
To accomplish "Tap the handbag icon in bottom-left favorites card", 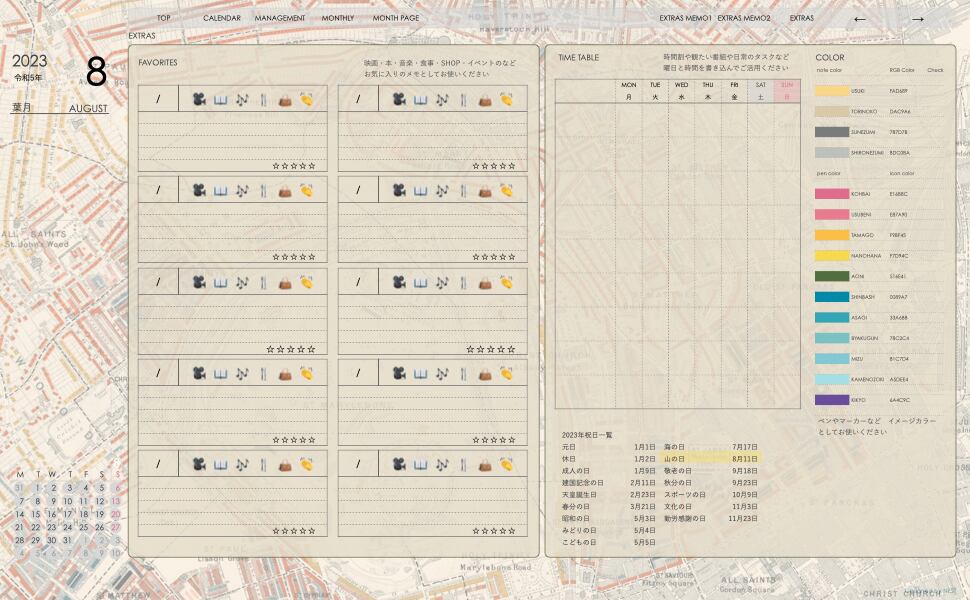I will click(x=285, y=465).
